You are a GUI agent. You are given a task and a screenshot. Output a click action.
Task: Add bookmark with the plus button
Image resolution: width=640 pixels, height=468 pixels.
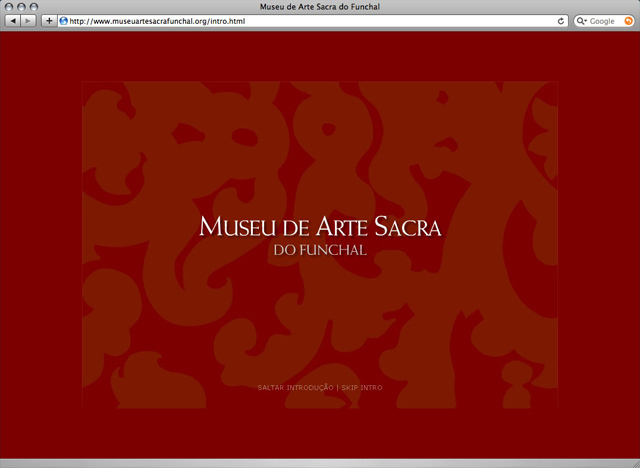click(x=49, y=21)
